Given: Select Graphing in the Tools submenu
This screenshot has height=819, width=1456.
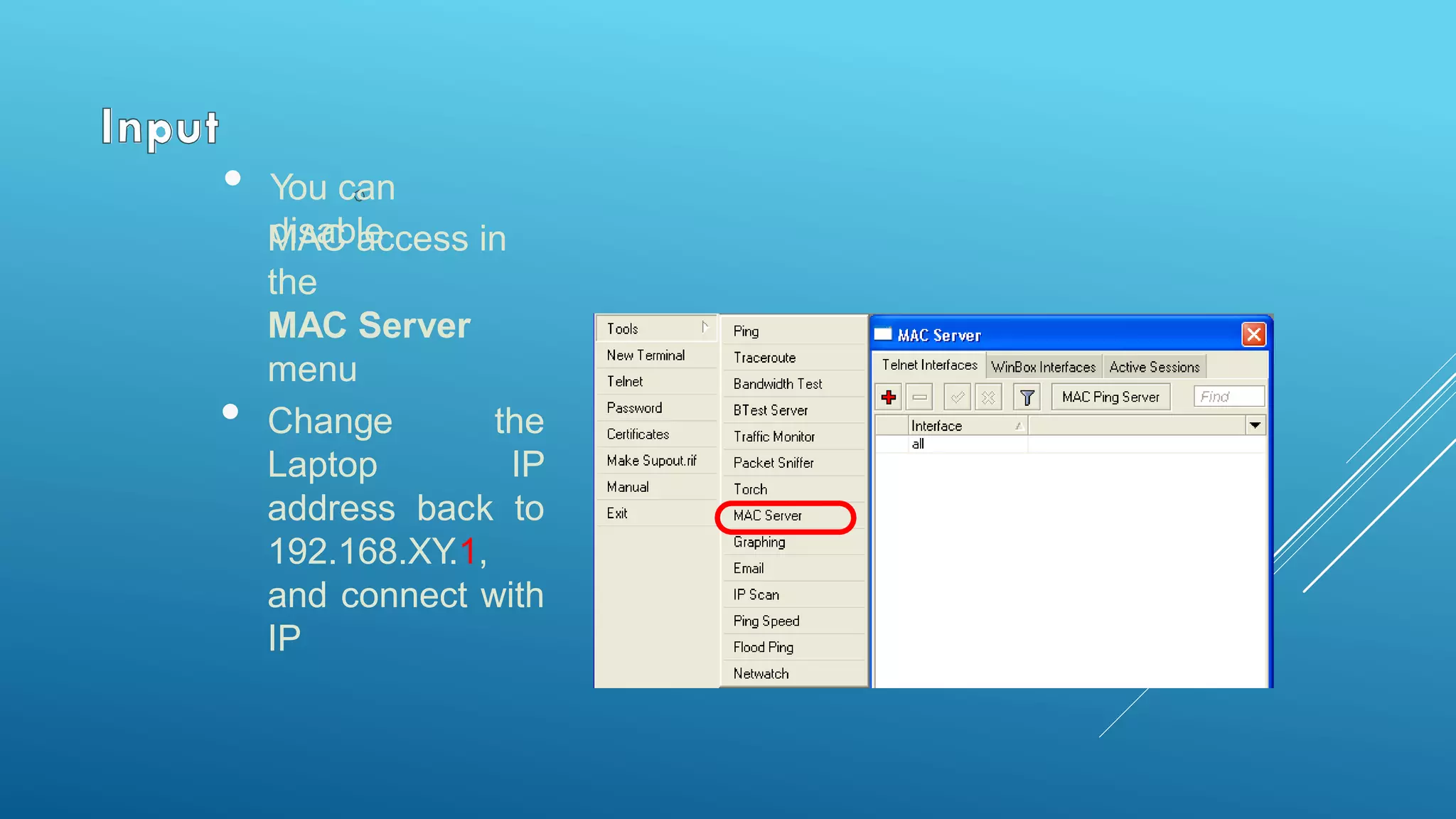Looking at the screenshot, I should (x=794, y=542).
